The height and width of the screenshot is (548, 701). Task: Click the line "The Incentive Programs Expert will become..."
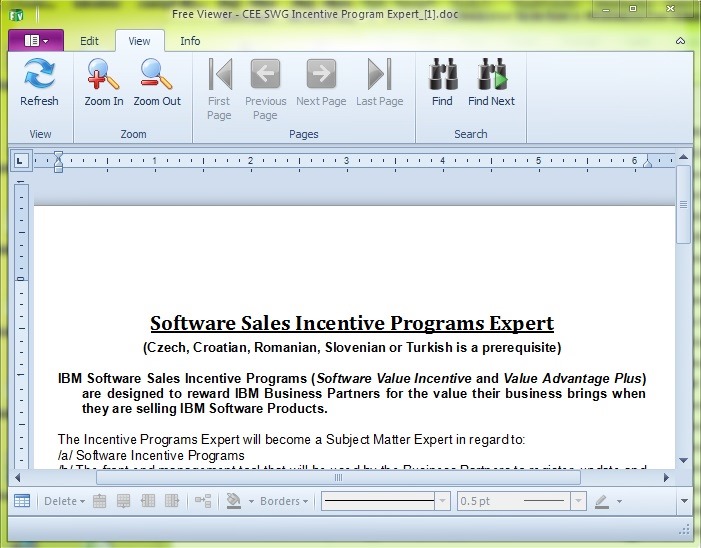(x=291, y=440)
